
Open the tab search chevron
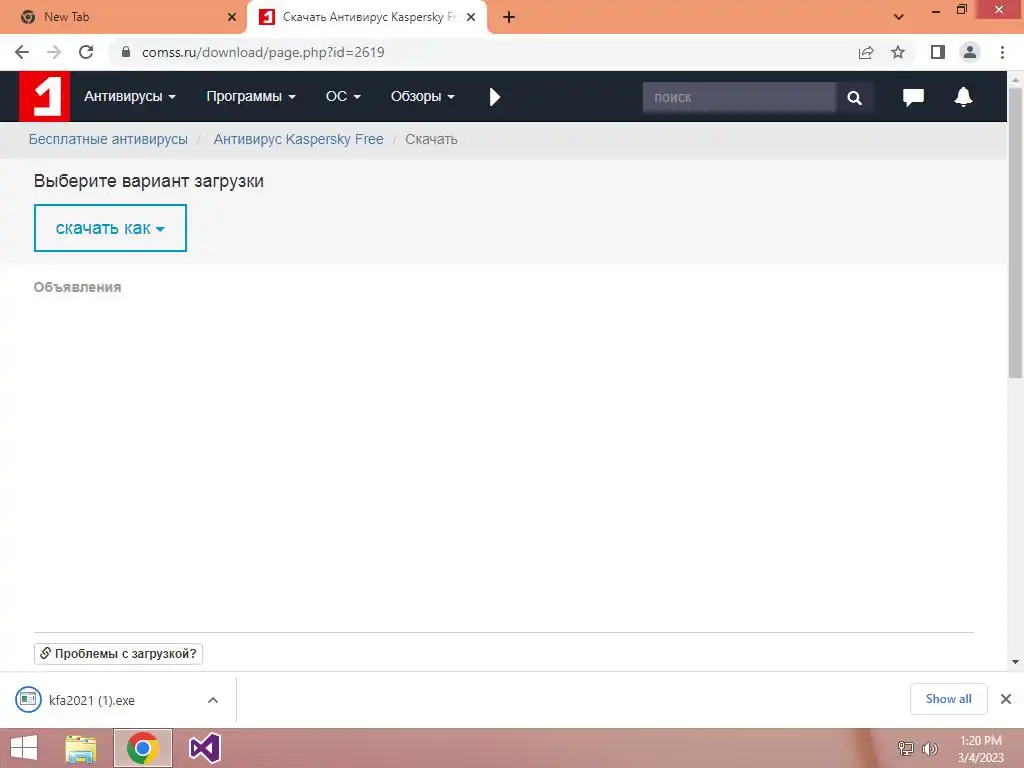(899, 17)
